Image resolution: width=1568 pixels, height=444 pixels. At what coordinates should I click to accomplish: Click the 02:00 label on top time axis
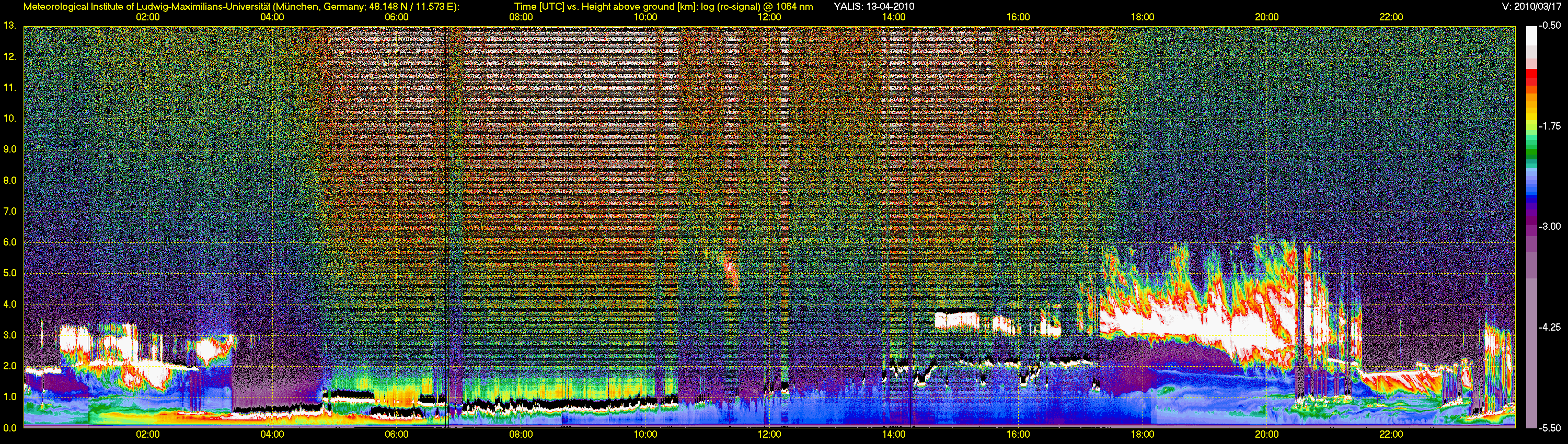pyautogui.click(x=147, y=17)
